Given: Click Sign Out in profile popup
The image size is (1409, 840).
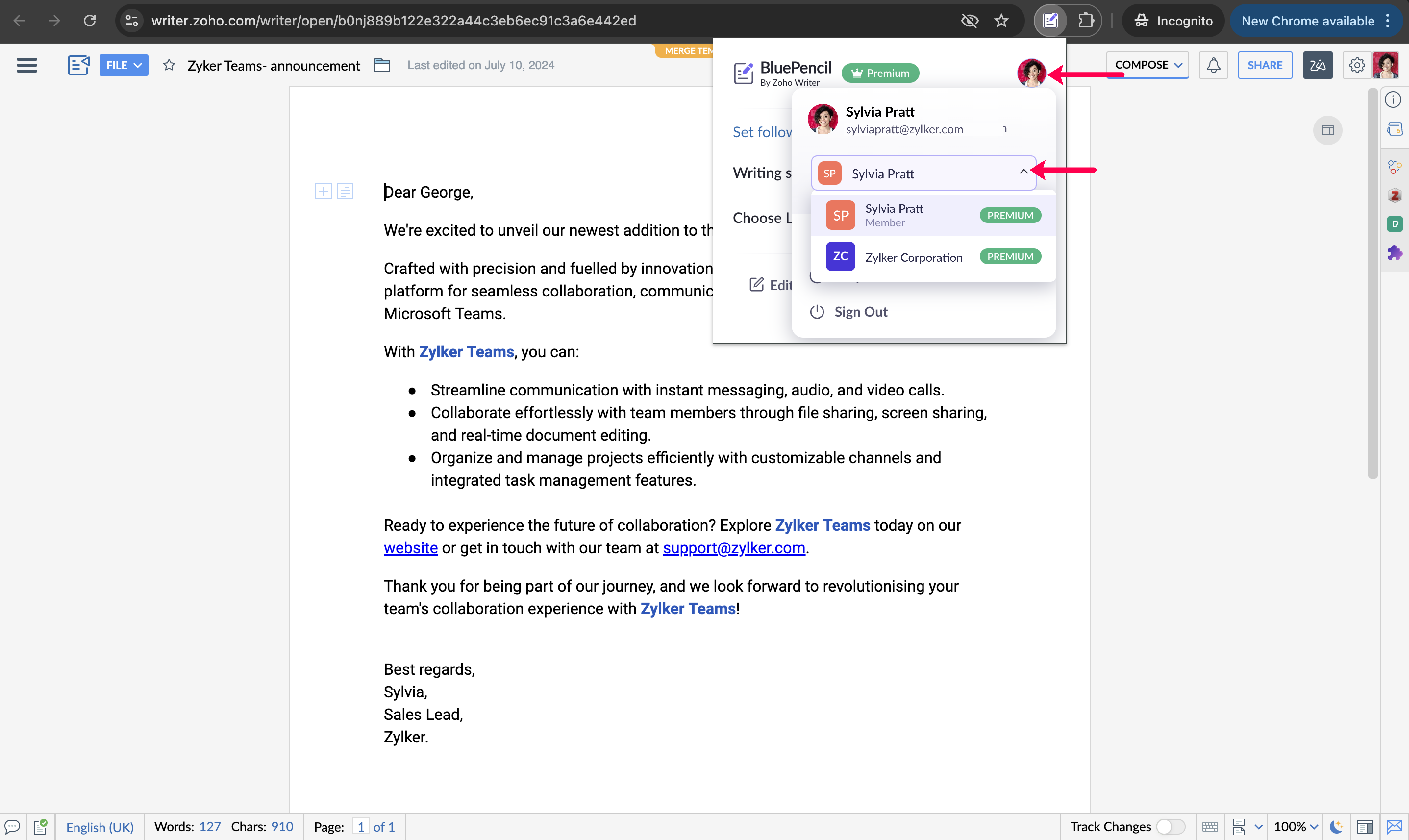Looking at the screenshot, I should click(860, 312).
